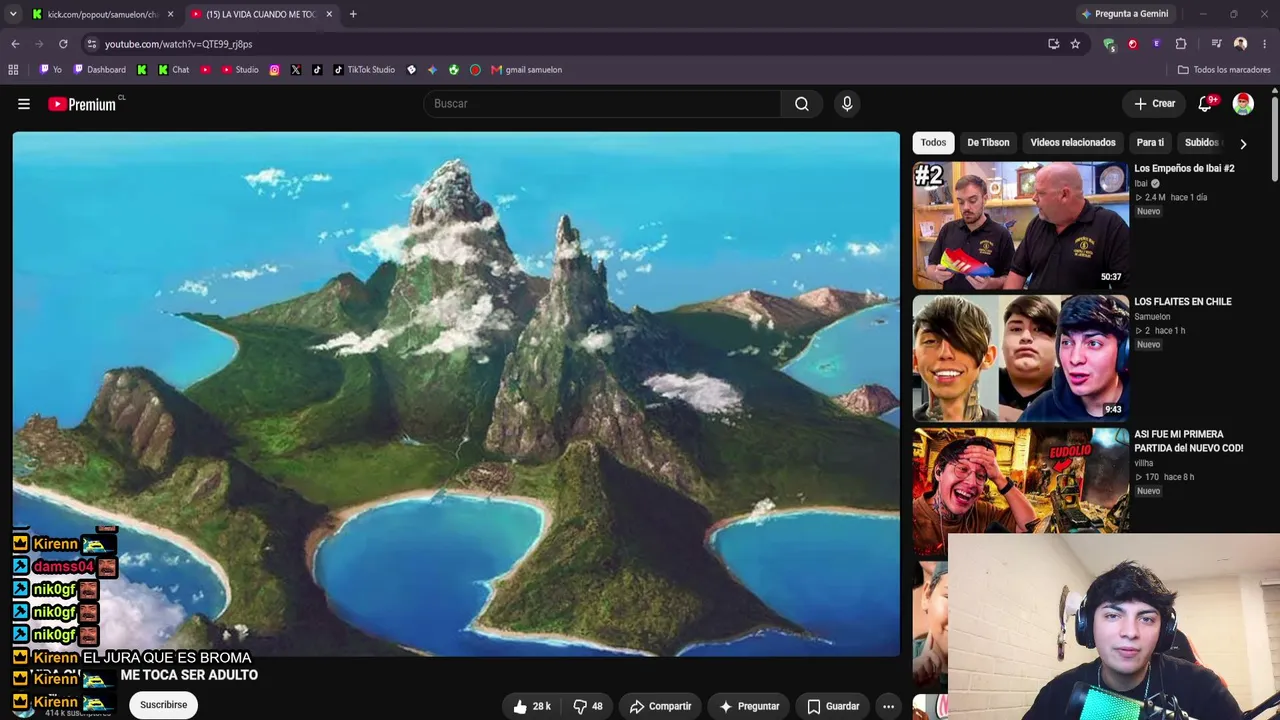Click the search magnifier button
This screenshot has height=720, width=1280.
802,104
